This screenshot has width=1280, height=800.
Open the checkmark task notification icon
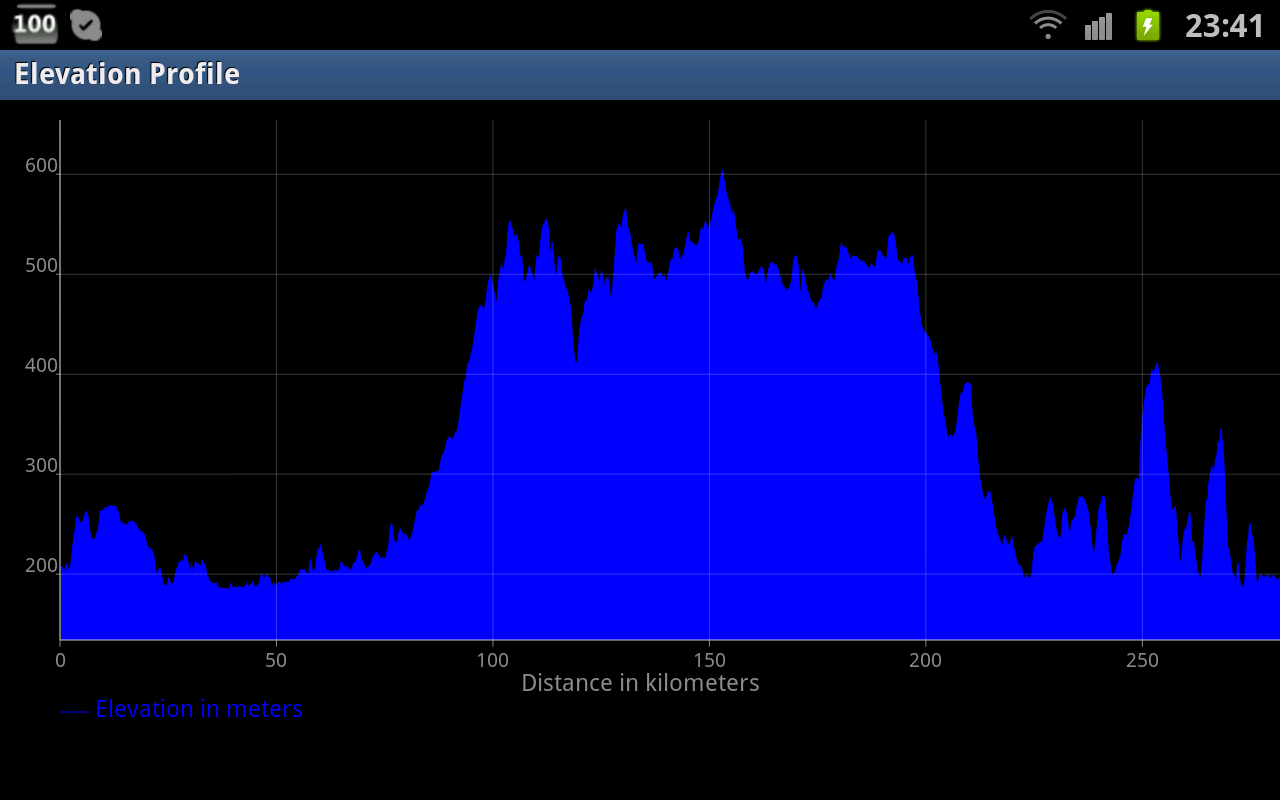point(87,25)
